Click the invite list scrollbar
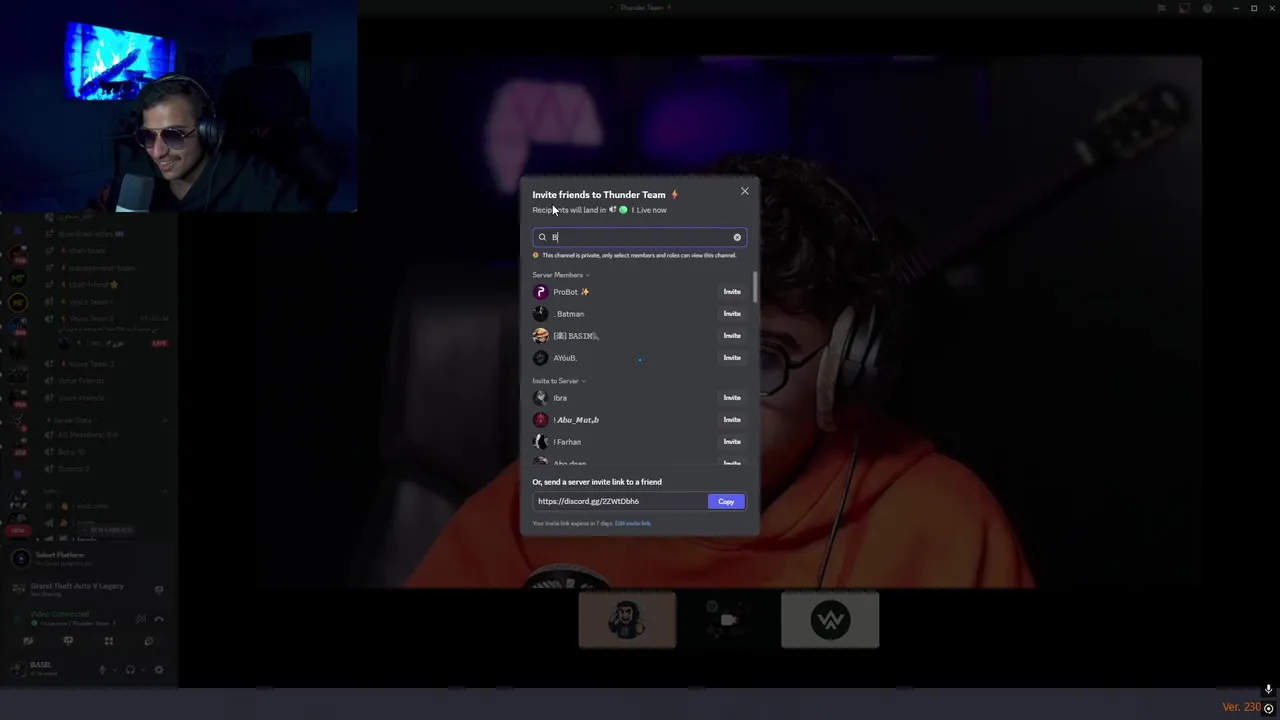Image resolution: width=1280 pixels, height=720 pixels. click(755, 288)
